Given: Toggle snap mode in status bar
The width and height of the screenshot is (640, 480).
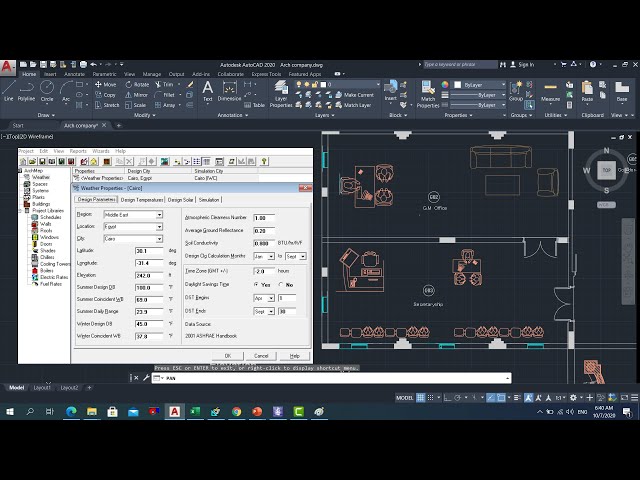Looking at the screenshot, I should 430,398.
